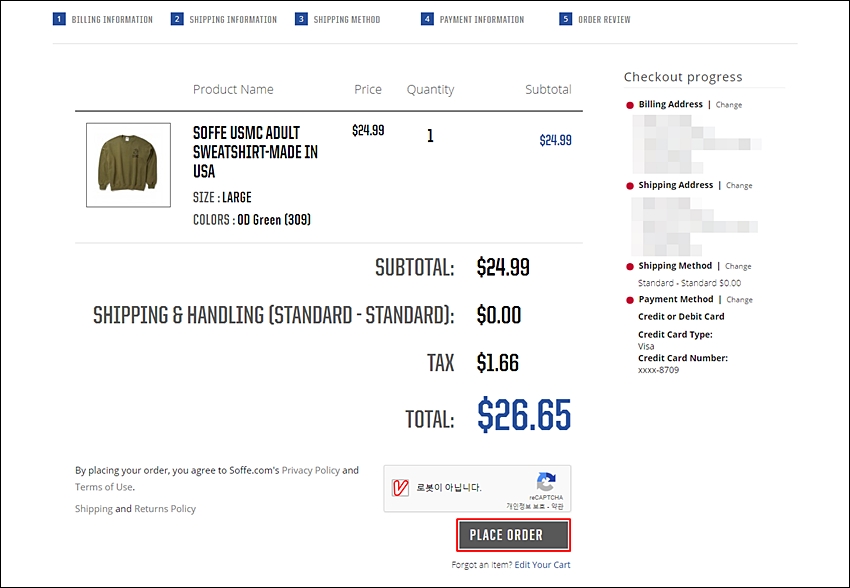Switch to the Shipping Method step tab

pyautogui.click(x=346, y=20)
